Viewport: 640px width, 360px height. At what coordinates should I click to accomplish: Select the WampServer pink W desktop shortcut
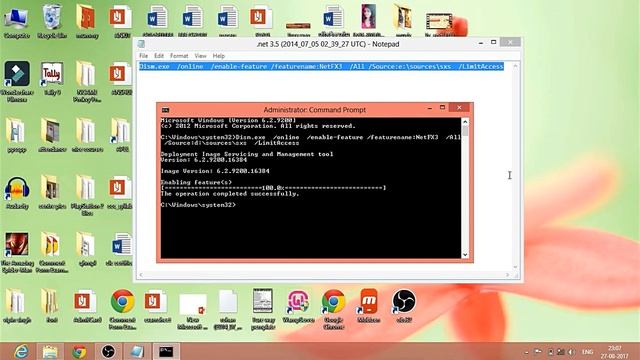298,306
